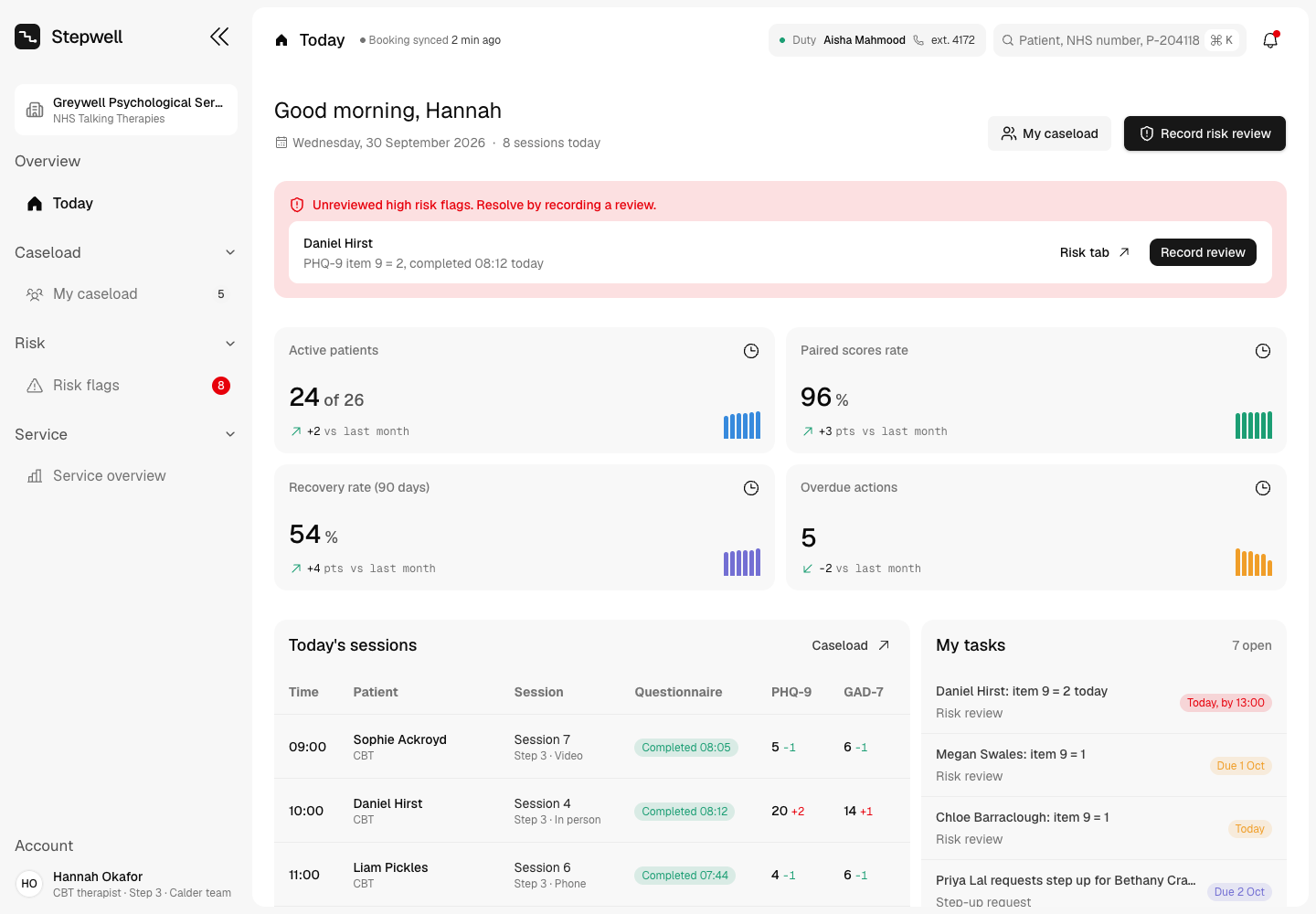Click the Booking synced 2 min ago status
1316x914 pixels.
430,40
